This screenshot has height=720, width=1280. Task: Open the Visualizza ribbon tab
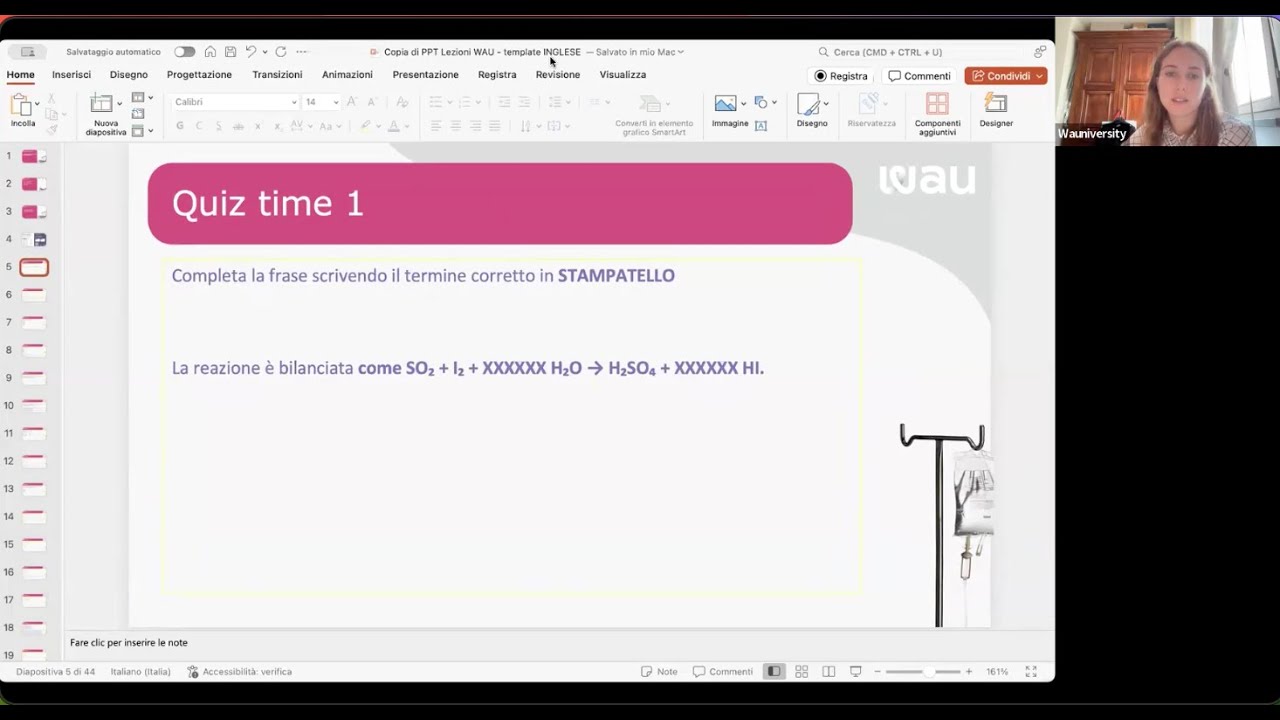click(x=623, y=75)
